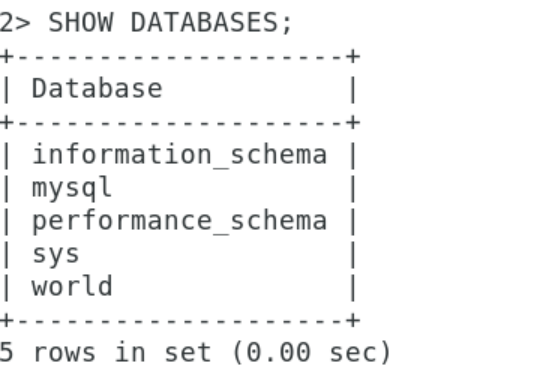
Task: Click the "2>" prompt marker
Action: click(x=15, y=23)
